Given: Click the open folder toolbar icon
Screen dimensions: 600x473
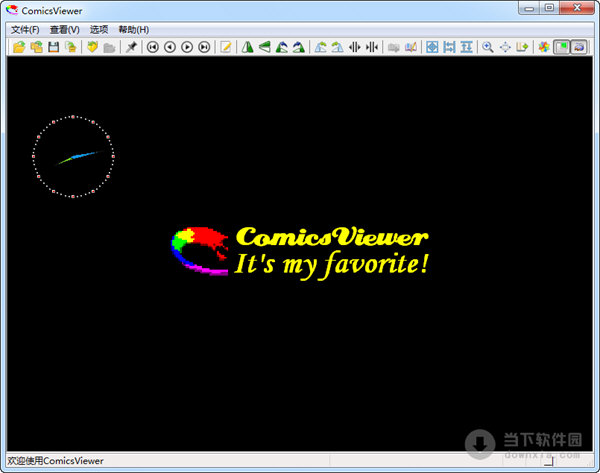Looking at the screenshot, I should [x=19, y=47].
